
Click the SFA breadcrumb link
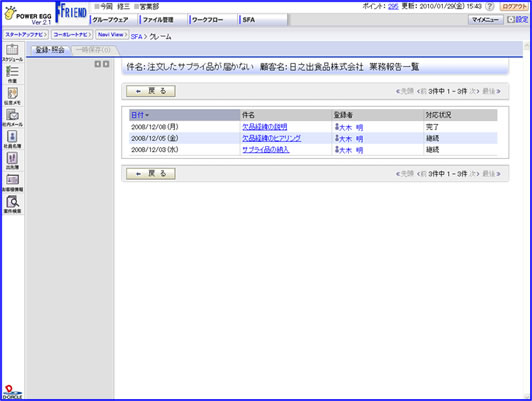coord(136,37)
